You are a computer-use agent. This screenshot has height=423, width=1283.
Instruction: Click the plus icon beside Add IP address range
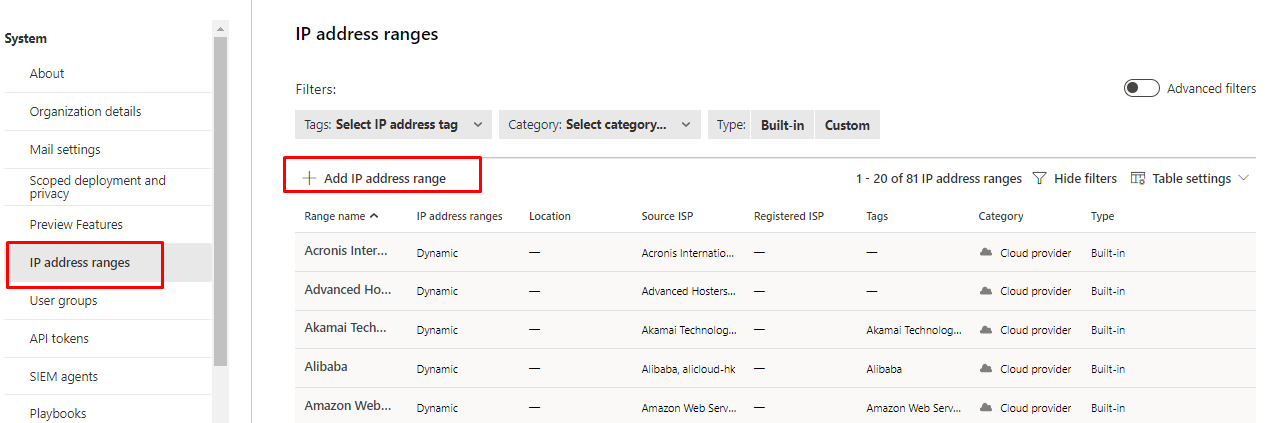coord(309,178)
